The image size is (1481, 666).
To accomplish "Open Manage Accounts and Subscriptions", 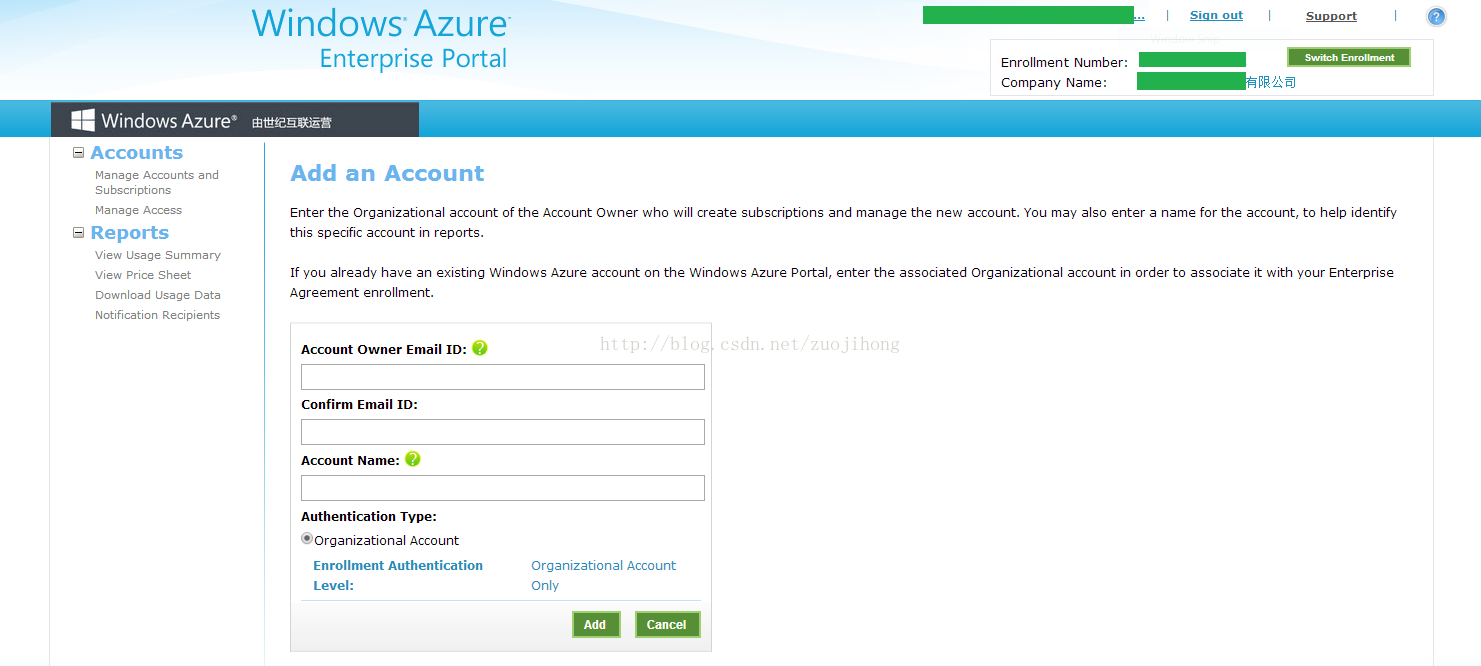I will 157,182.
